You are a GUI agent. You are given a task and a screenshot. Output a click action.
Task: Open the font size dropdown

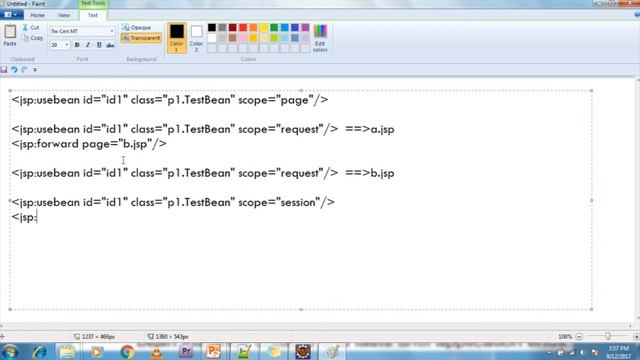(x=67, y=45)
